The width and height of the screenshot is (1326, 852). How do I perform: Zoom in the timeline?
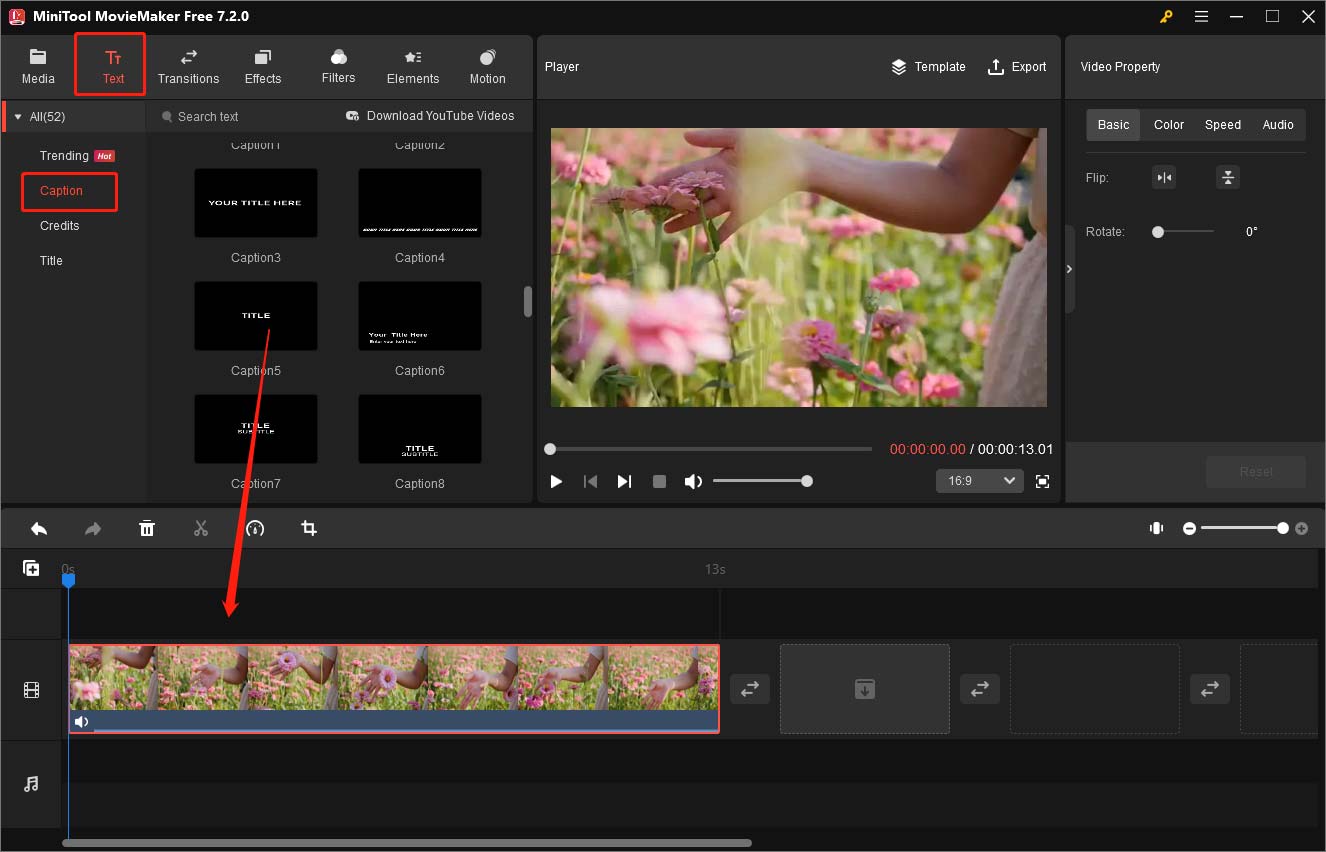pos(1301,528)
